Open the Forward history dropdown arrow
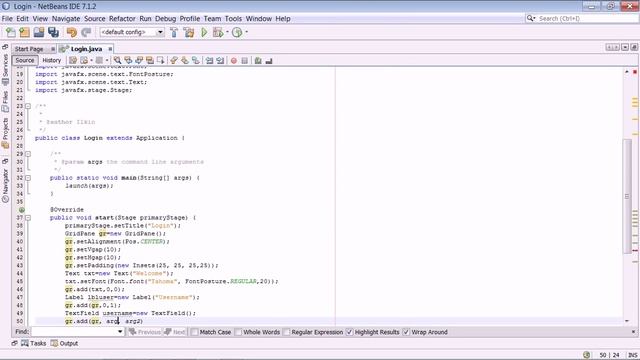 click(x=107, y=60)
